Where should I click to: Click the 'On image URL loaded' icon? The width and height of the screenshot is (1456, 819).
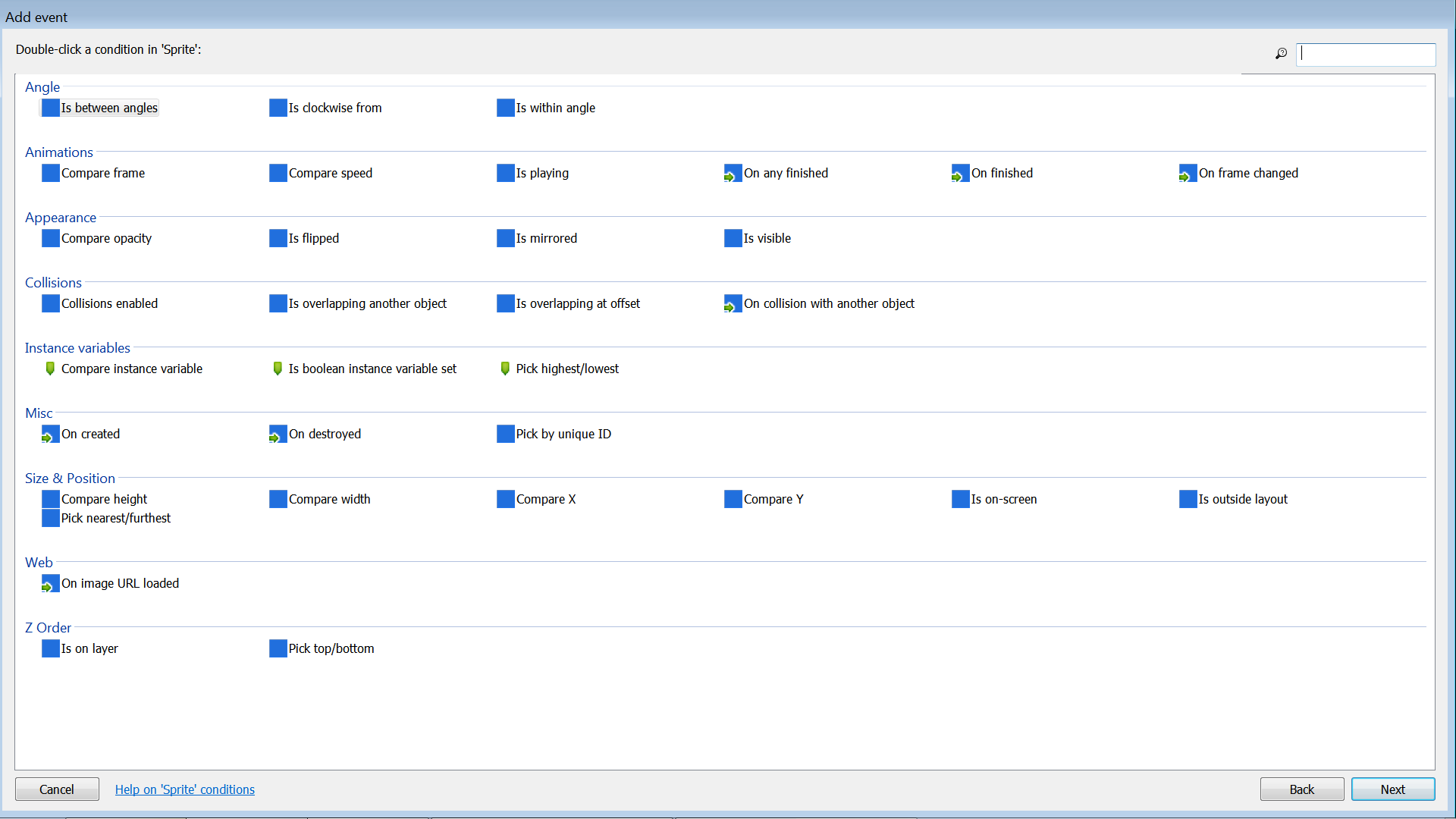point(50,584)
